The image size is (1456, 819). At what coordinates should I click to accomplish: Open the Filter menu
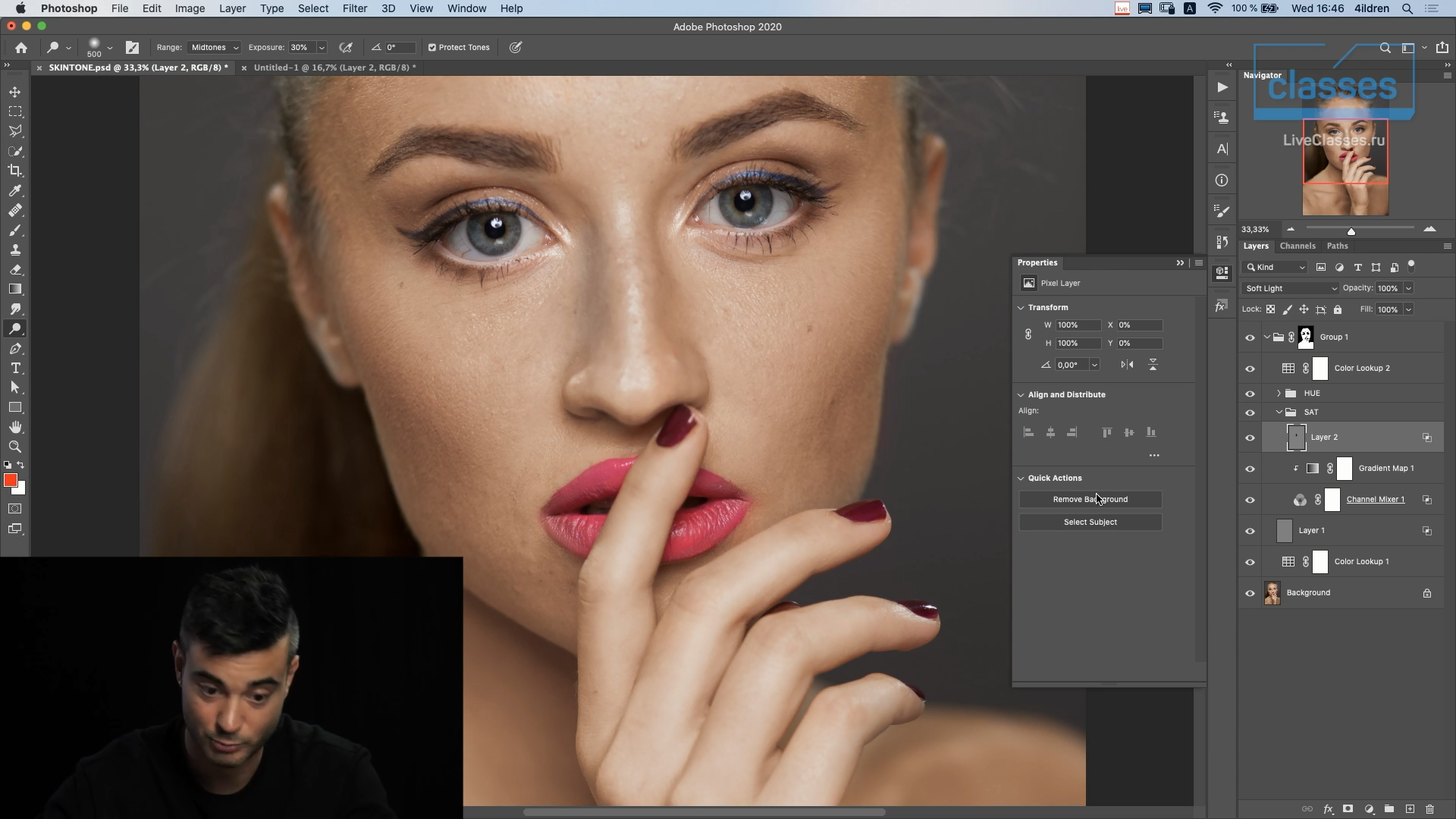pos(354,8)
